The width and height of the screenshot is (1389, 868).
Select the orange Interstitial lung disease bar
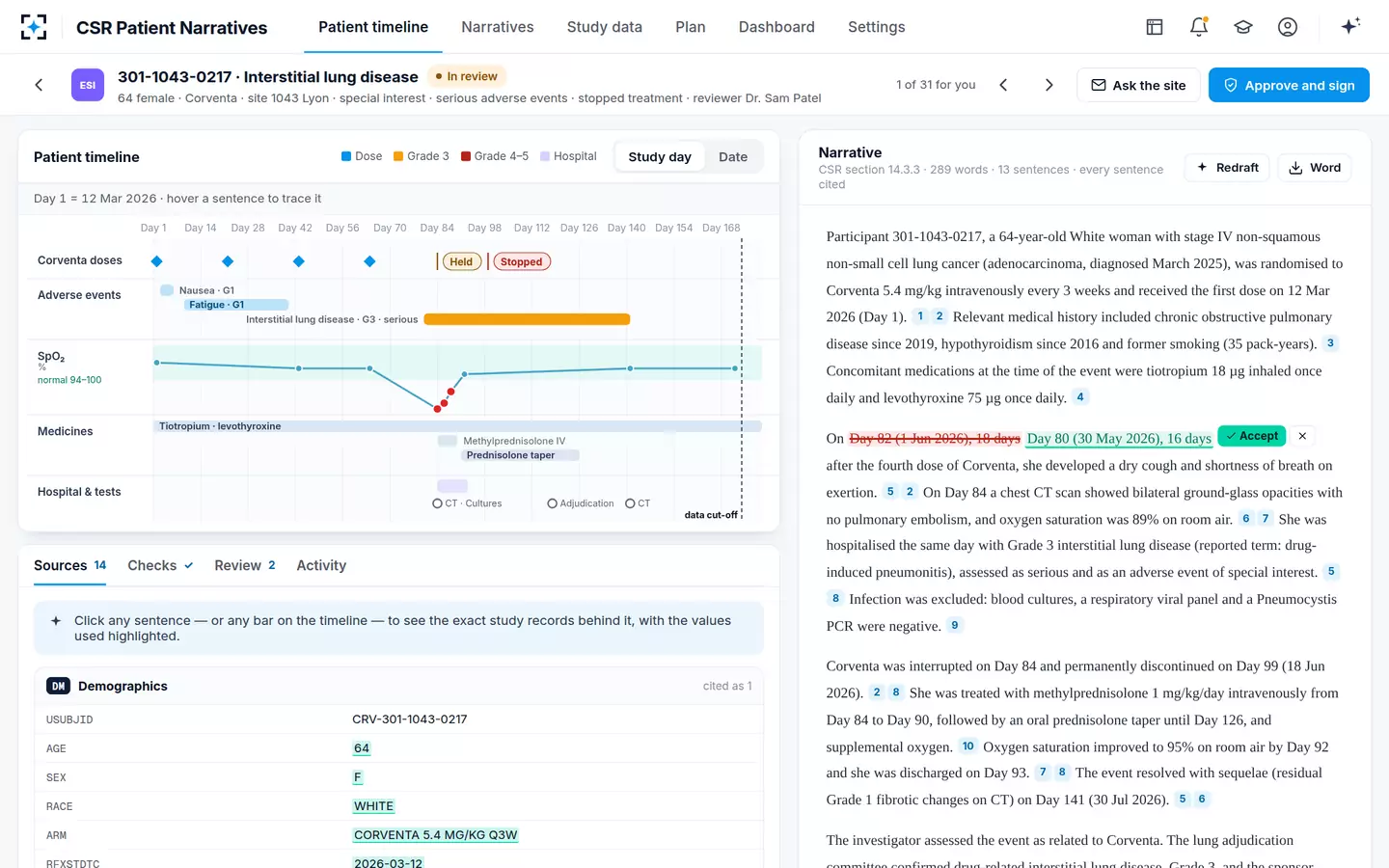coord(527,319)
